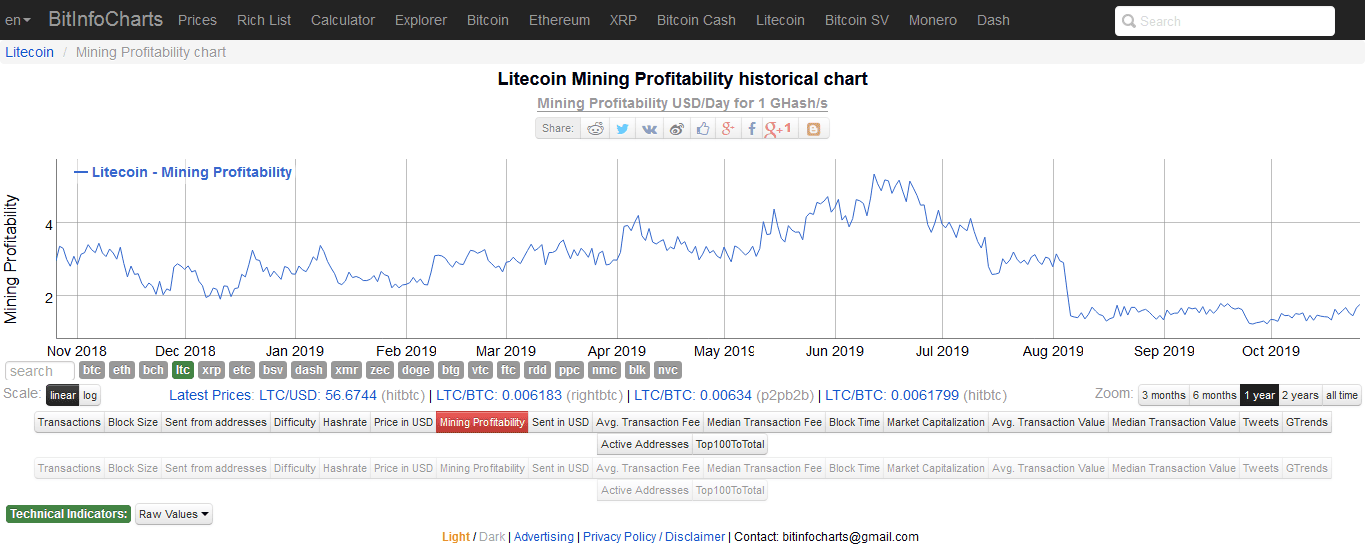The image size is (1365, 547).
Task: Open the en language dropdown
Action: 18,20
